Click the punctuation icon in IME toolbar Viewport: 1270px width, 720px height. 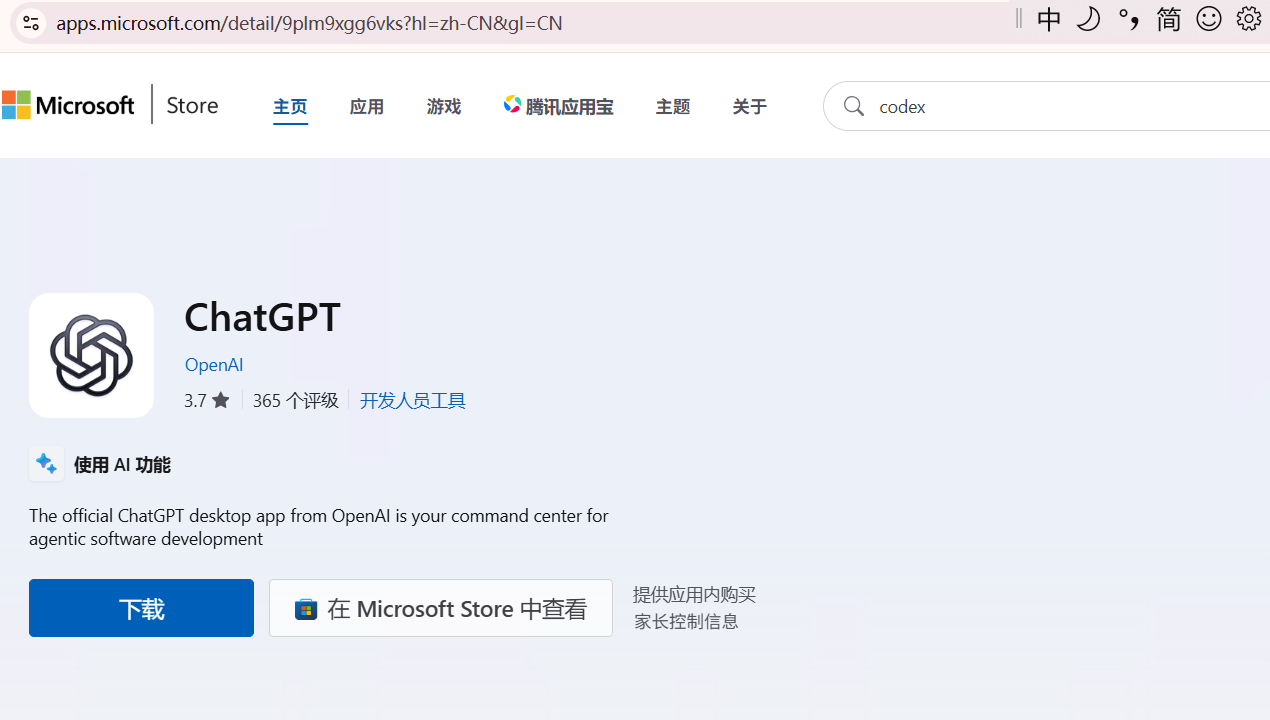pyautogui.click(x=1128, y=19)
